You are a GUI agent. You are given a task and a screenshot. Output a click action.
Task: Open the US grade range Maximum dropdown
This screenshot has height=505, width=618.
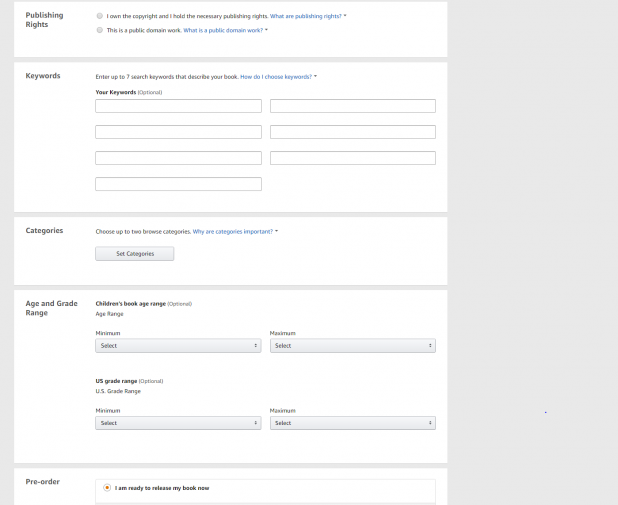353,423
